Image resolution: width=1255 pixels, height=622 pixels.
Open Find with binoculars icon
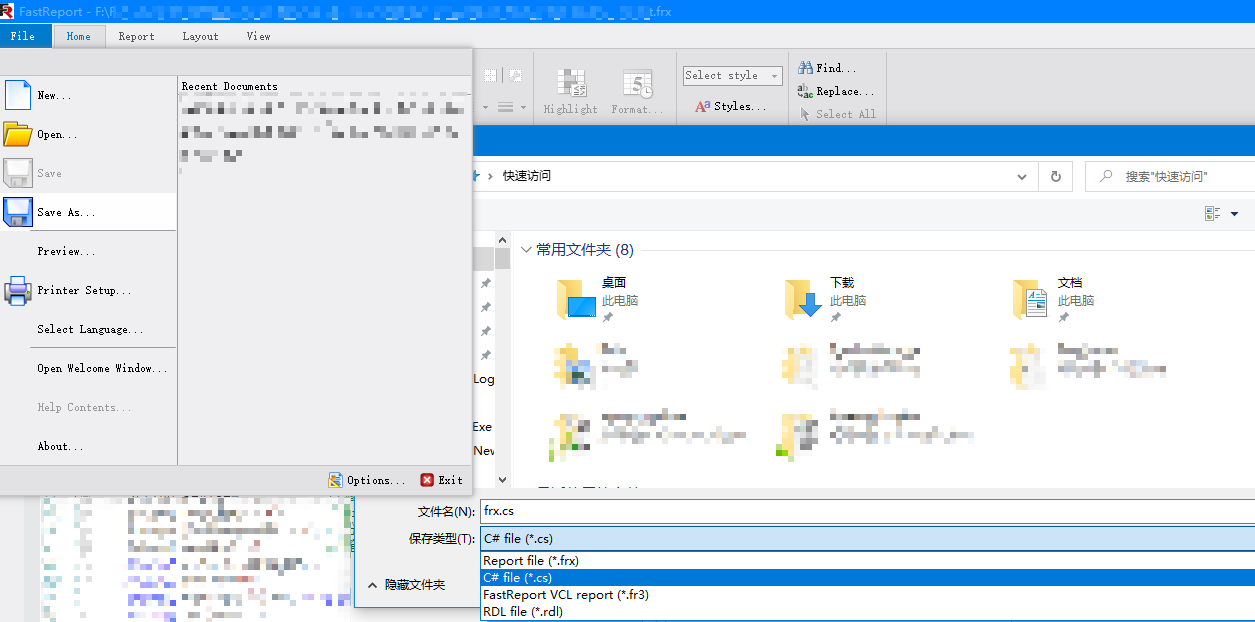[x=805, y=68]
